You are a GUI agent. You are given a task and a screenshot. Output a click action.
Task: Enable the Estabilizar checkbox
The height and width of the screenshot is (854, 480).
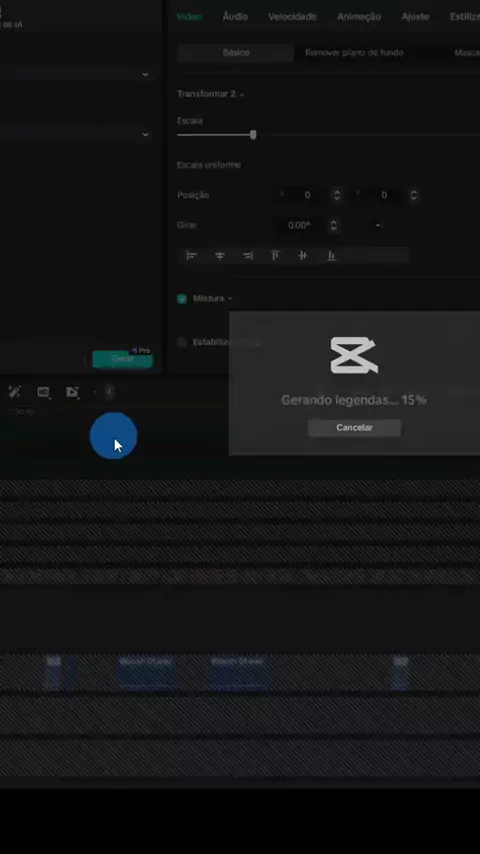[x=182, y=343]
